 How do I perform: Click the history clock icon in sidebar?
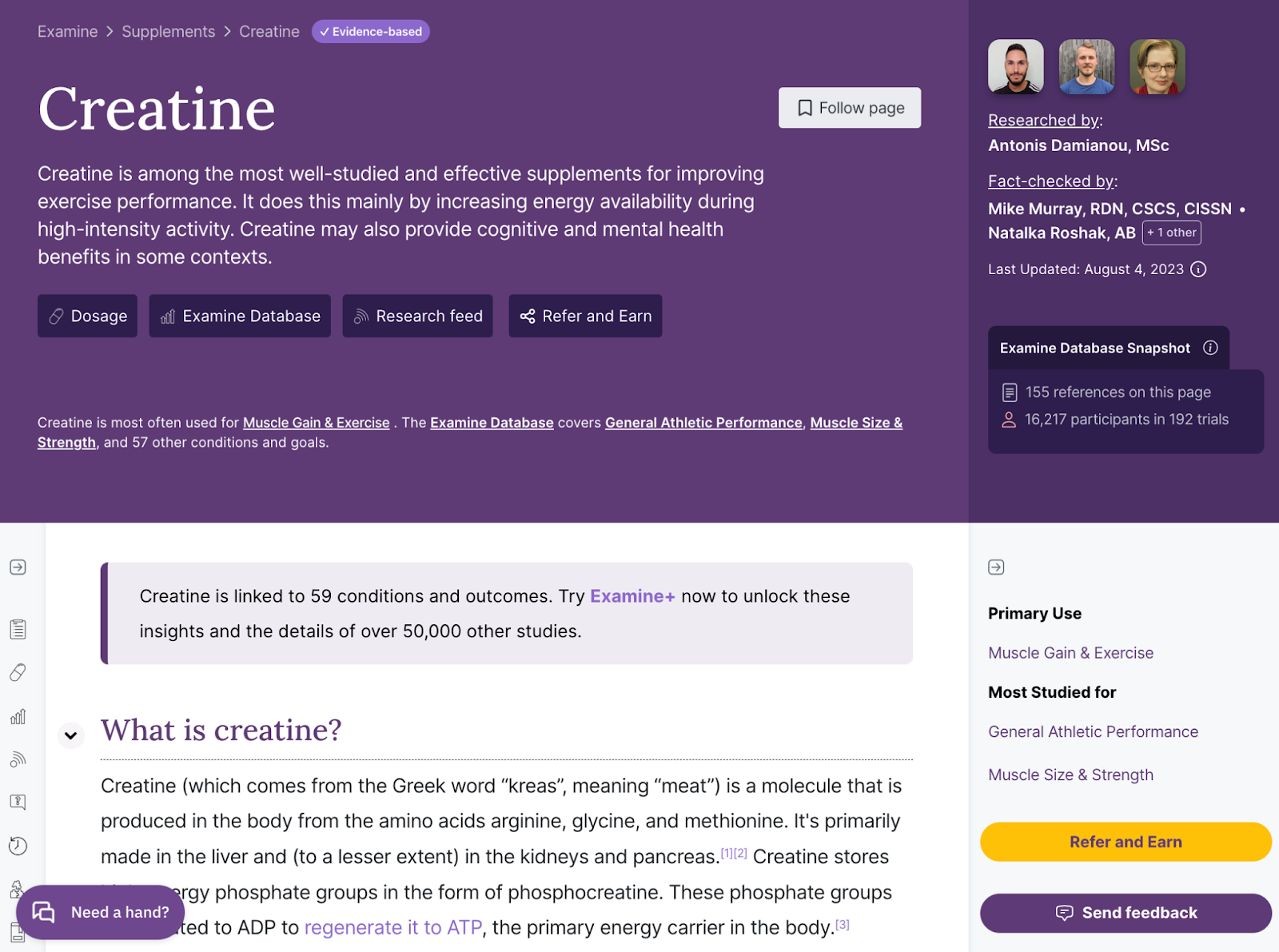[18, 846]
